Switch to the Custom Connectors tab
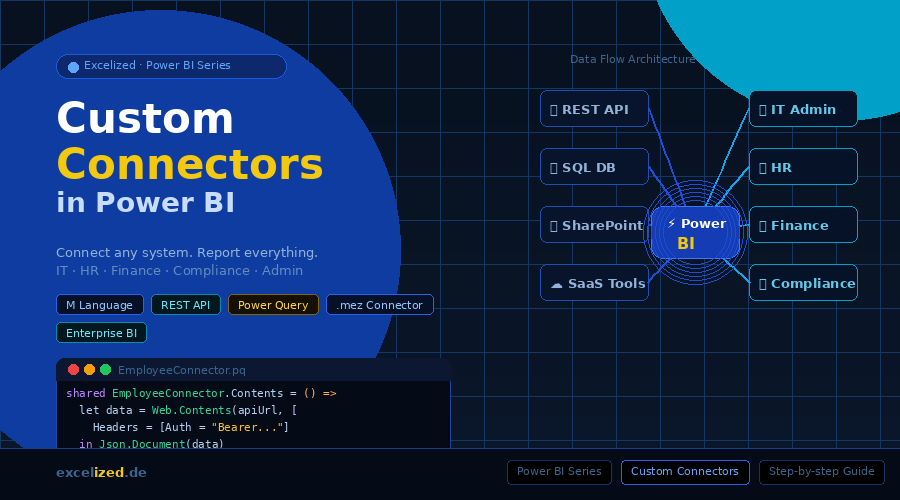 click(685, 472)
